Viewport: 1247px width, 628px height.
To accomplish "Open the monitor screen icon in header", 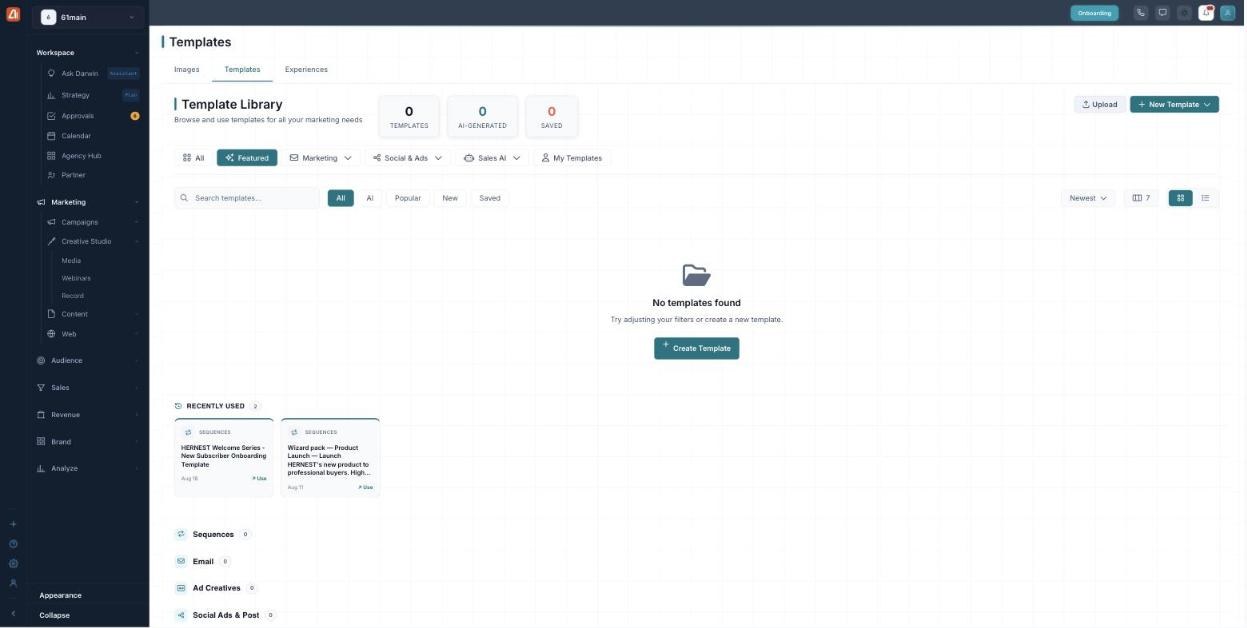I will tap(1163, 13).
